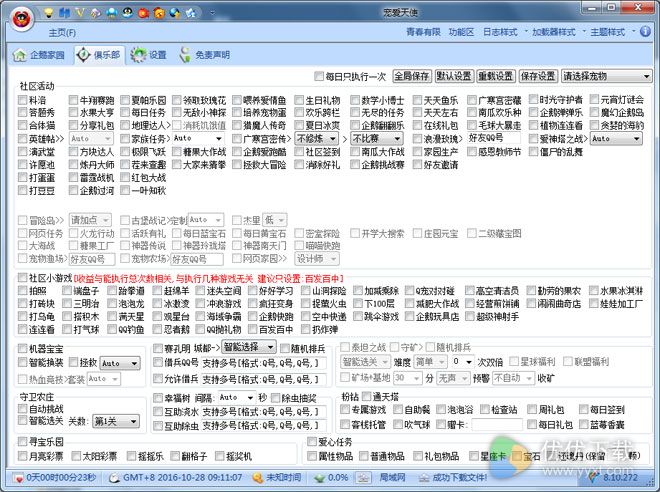
Task: Click the yellow V quick-access icon
Action: coord(80,13)
